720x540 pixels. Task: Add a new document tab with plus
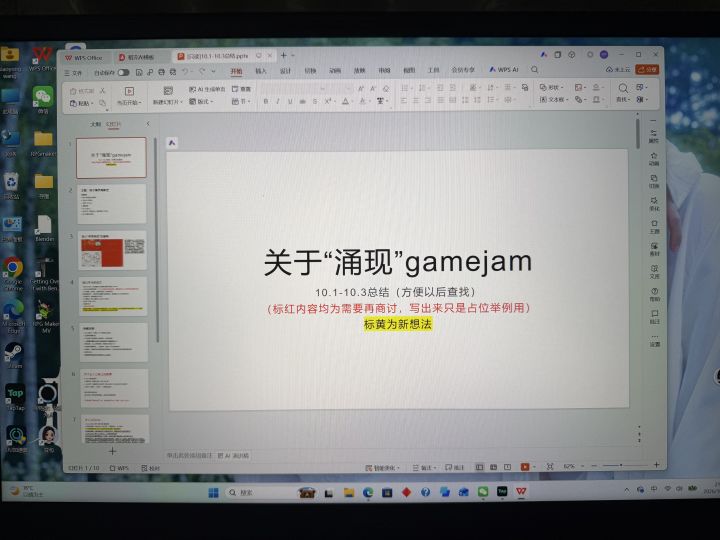[284, 56]
